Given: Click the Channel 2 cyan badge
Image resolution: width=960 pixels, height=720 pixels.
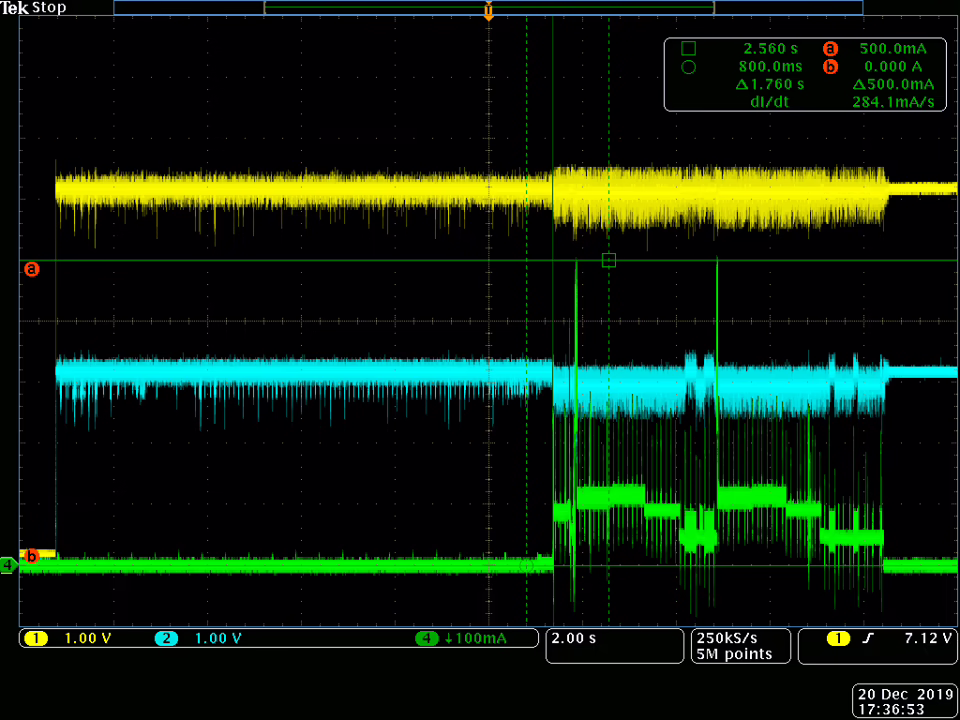Looking at the screenshot, I should (x=166, y=638).
